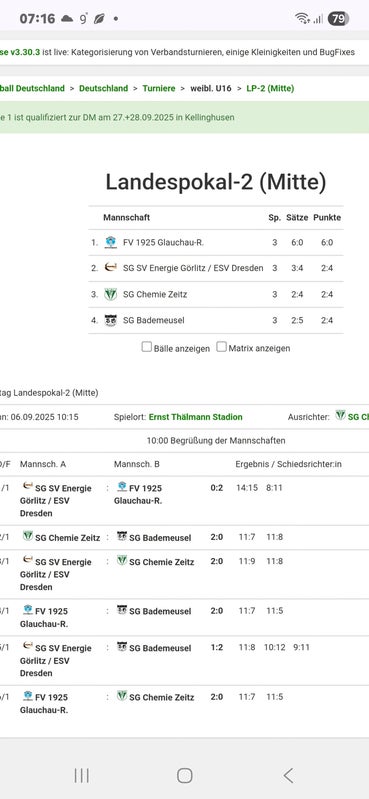
Task: Open the recent apps icon
Action: click(82, 776)
